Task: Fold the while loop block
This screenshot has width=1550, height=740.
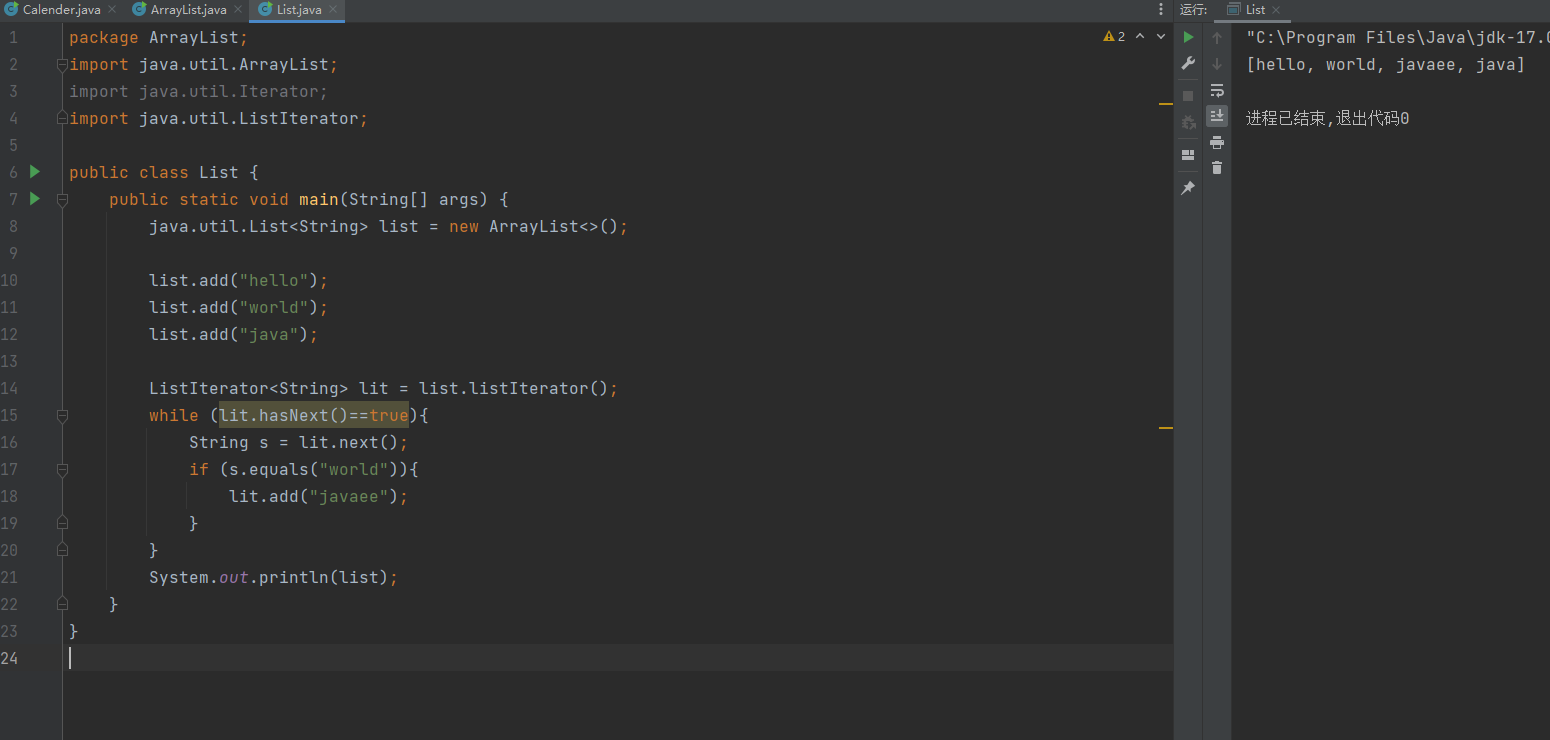Action: point(62,415)
